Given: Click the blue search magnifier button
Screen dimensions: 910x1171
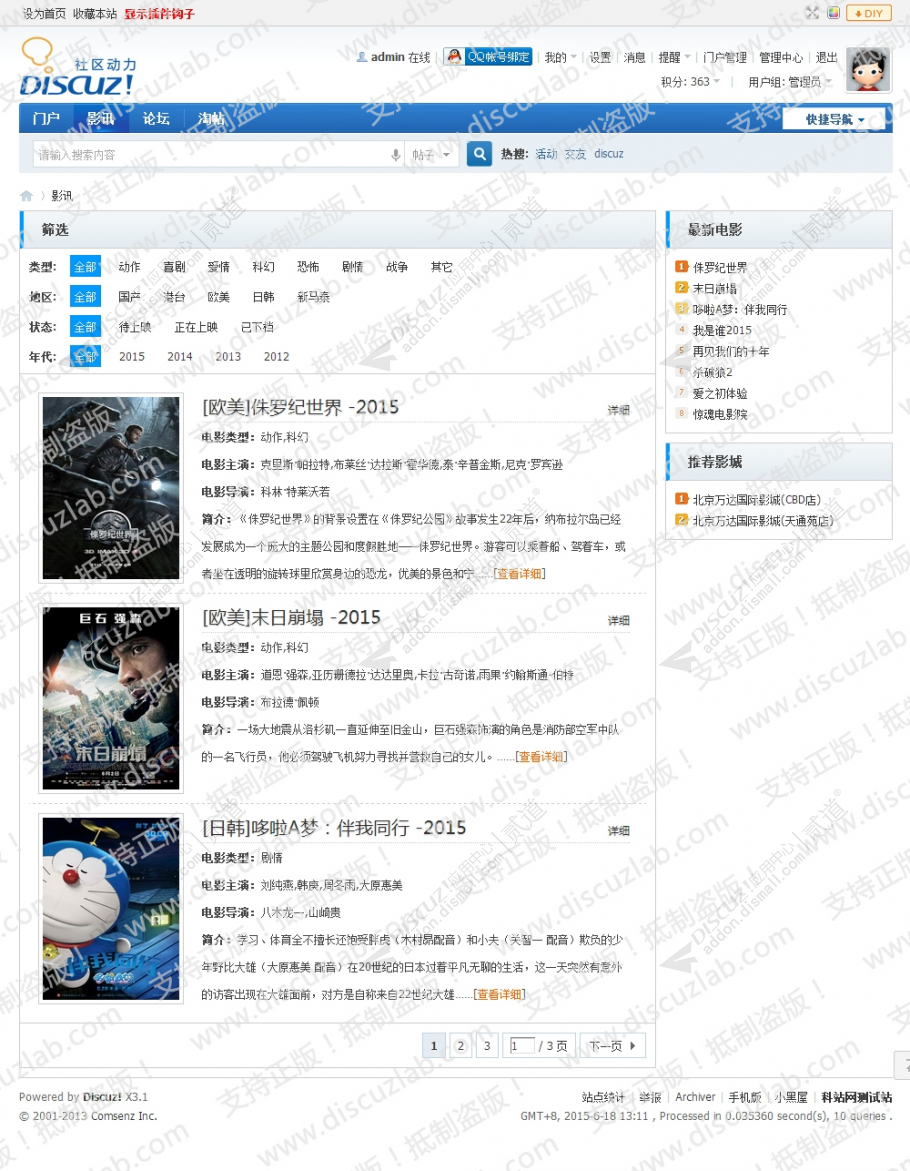Looking at the screenshot, I should tap(479, 154).
